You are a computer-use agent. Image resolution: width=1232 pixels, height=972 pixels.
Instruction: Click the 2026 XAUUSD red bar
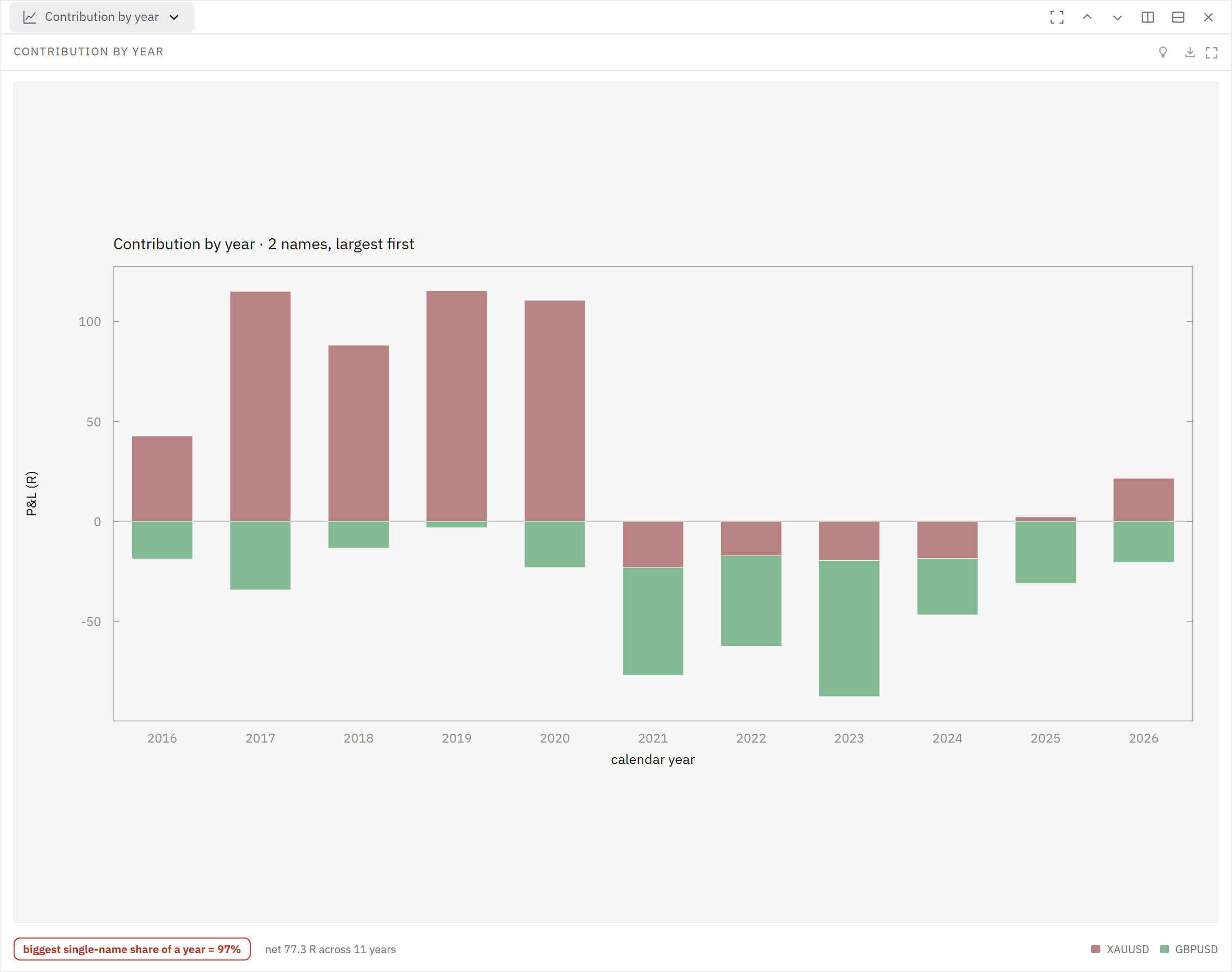[x=1144, y=500]
